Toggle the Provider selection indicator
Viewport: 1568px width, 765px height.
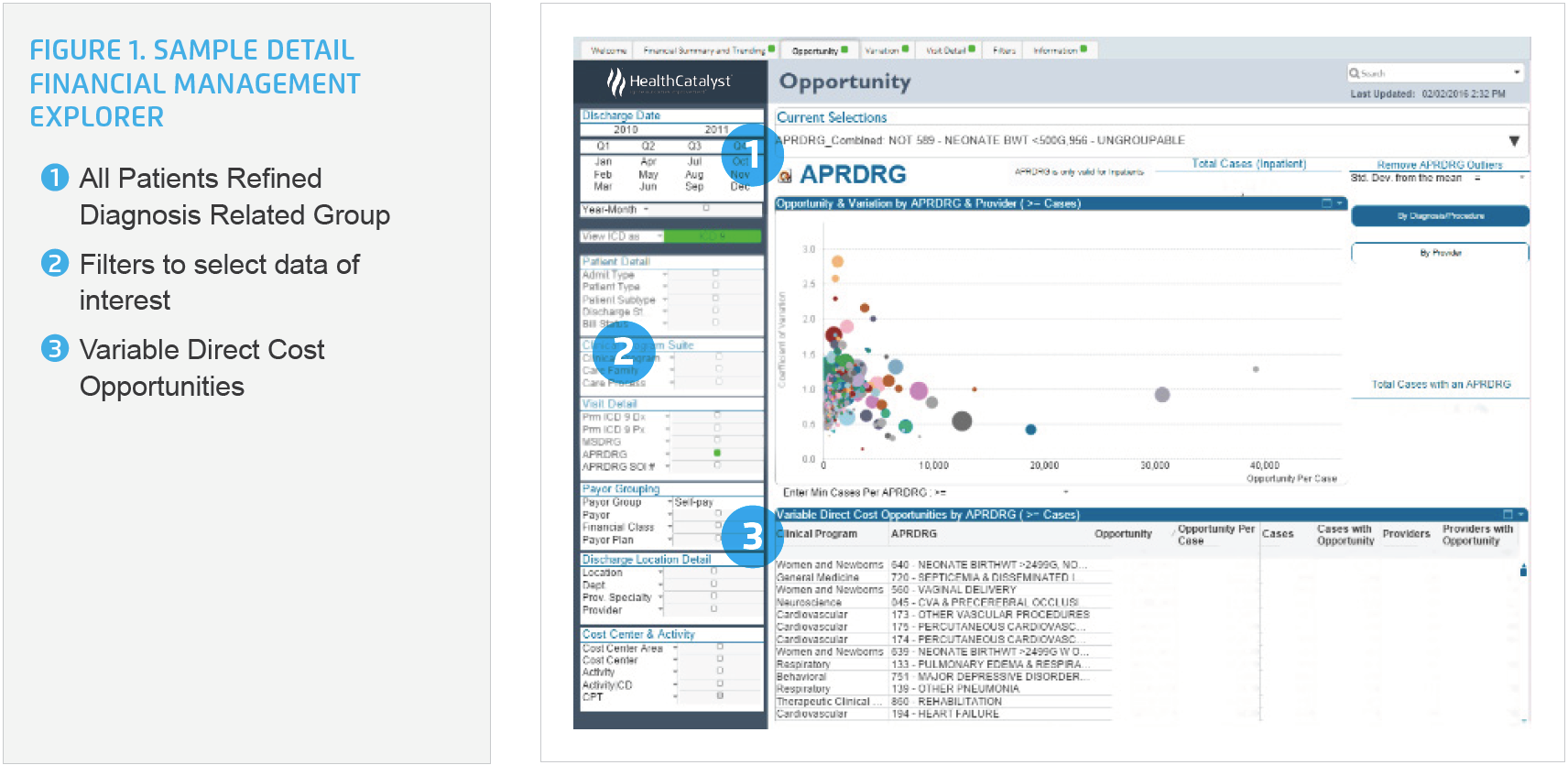714,608
